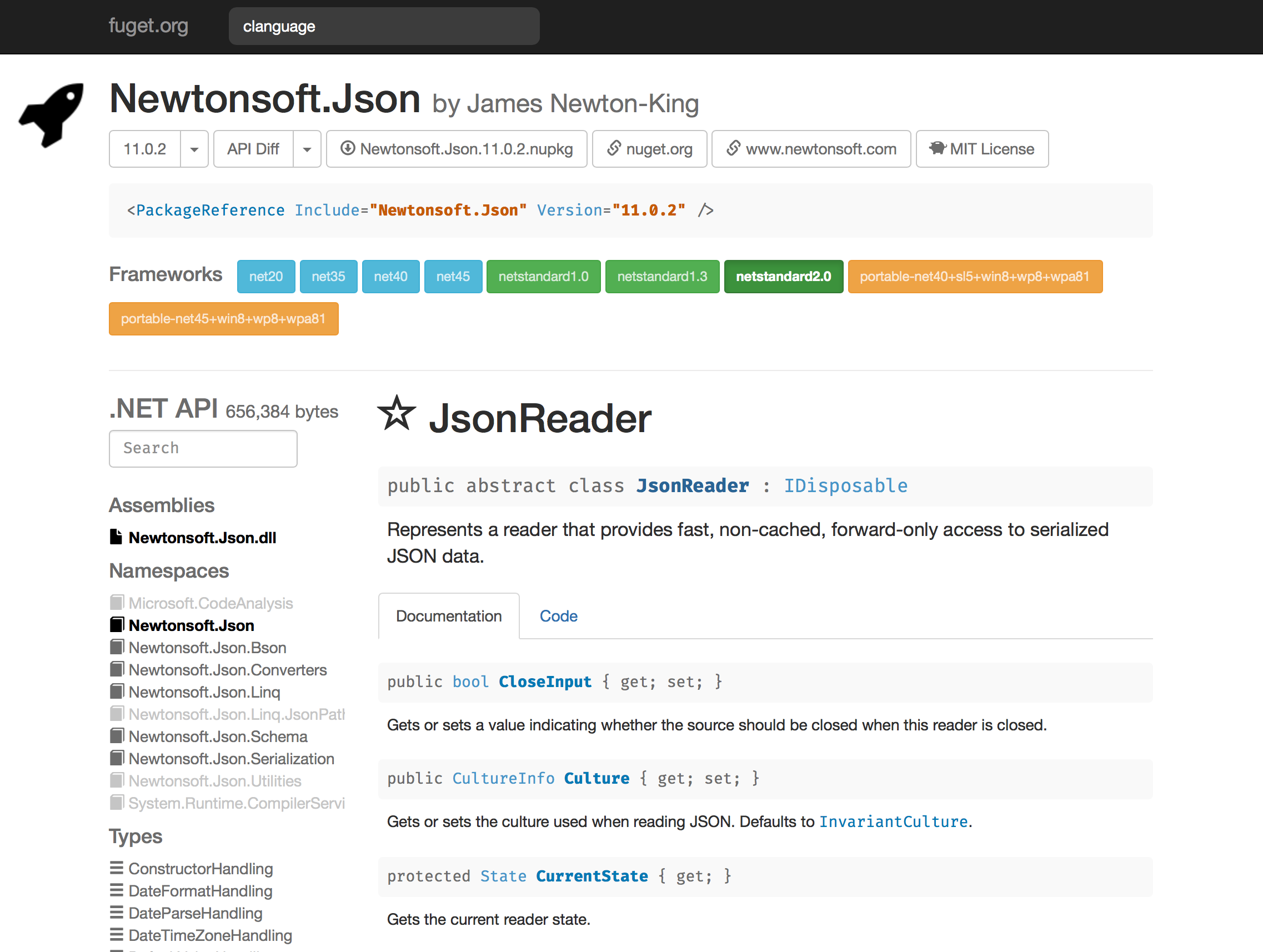
Task: Click the Newtonsoft.Json.Converters book icon
Action: coord(117,669)
